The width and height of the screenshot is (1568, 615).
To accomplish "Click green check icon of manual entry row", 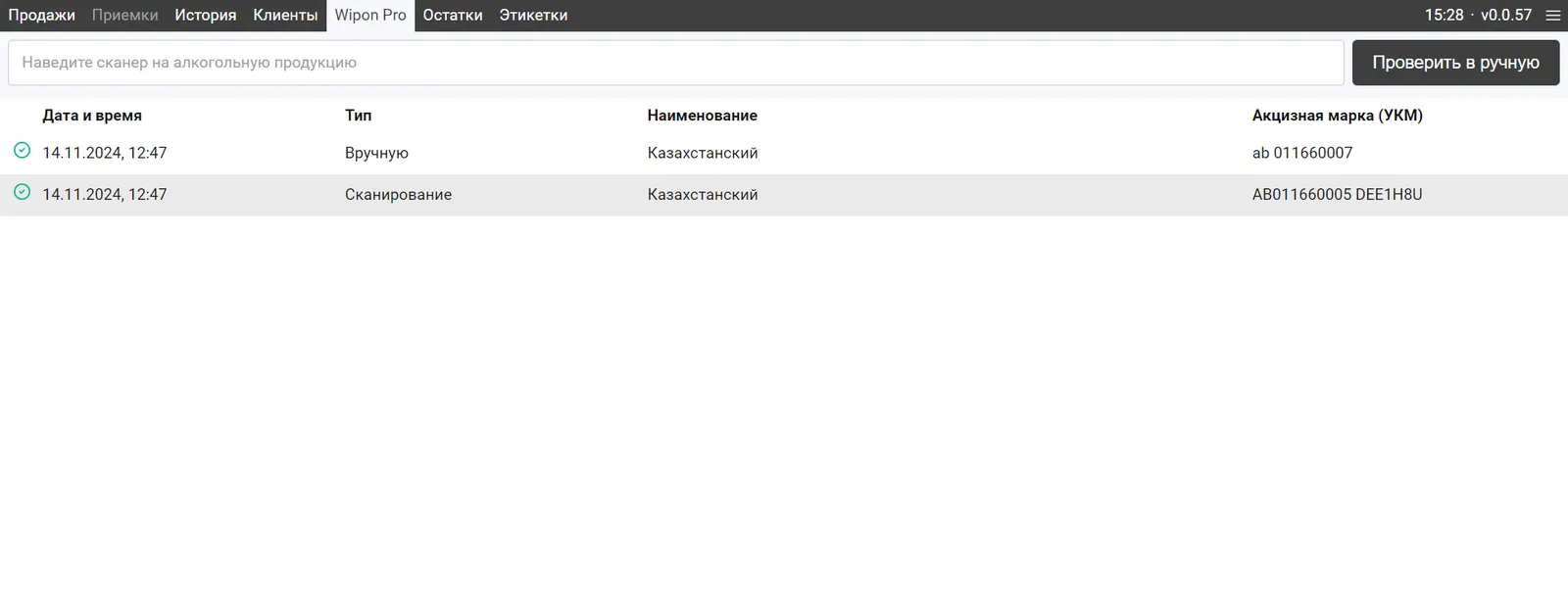I will click(22, 151).
